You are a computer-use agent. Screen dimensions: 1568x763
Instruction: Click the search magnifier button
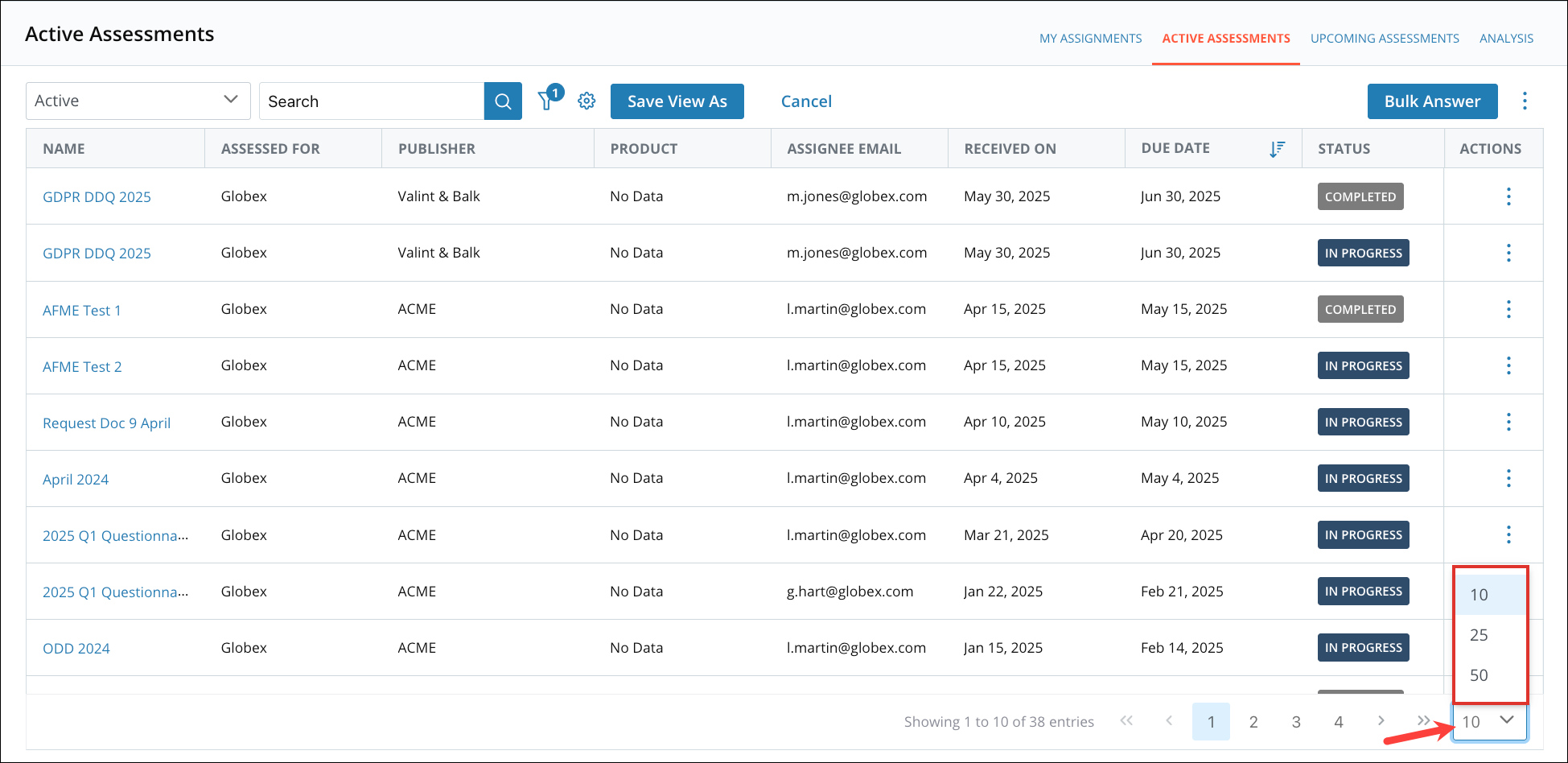[503, 101]
